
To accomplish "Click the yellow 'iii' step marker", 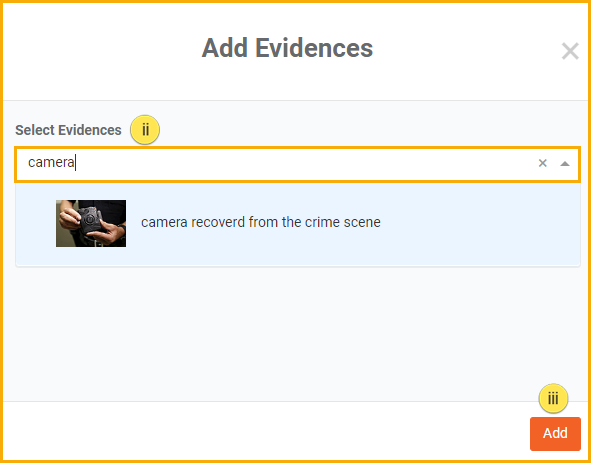I will click(553, 399).
